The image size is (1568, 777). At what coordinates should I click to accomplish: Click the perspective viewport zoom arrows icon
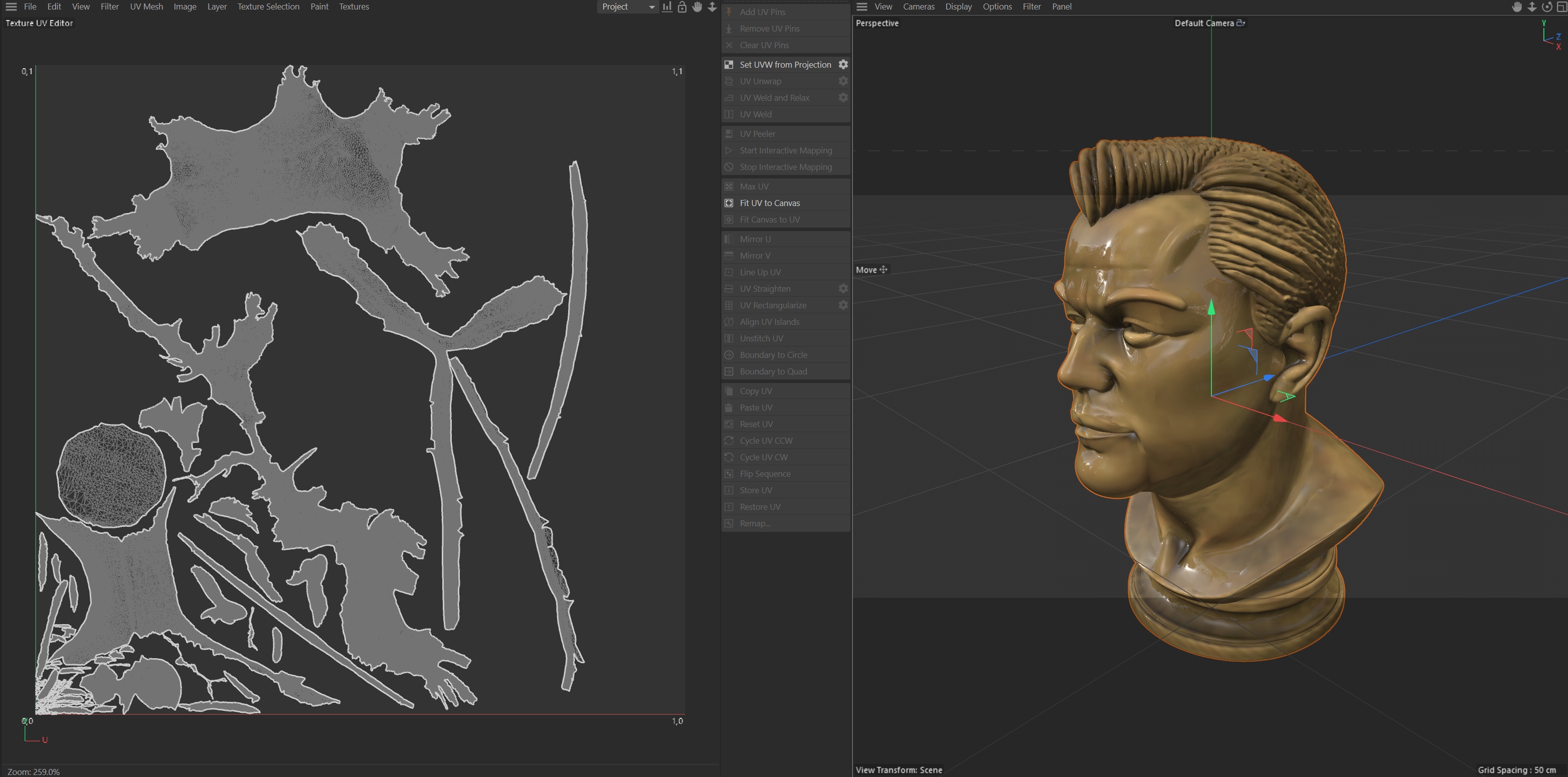[1532, 7]
